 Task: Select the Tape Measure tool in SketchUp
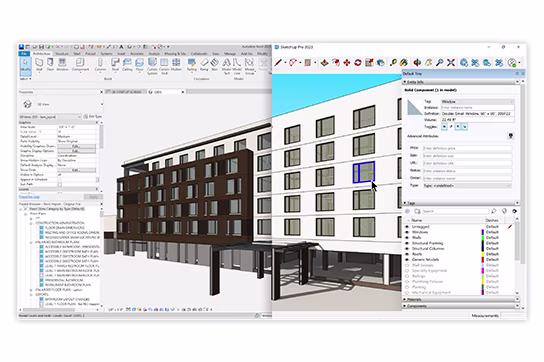click(393, 62)
